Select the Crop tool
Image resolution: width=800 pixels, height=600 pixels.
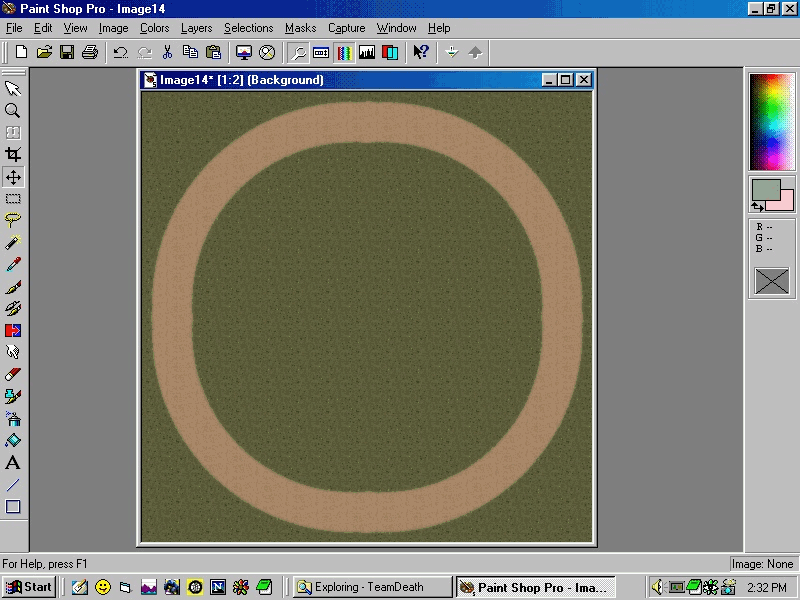point(13,154)
